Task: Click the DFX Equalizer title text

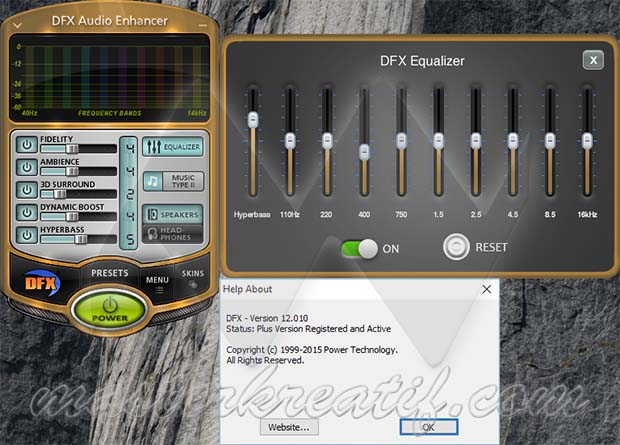Action: tap(422, 61)
